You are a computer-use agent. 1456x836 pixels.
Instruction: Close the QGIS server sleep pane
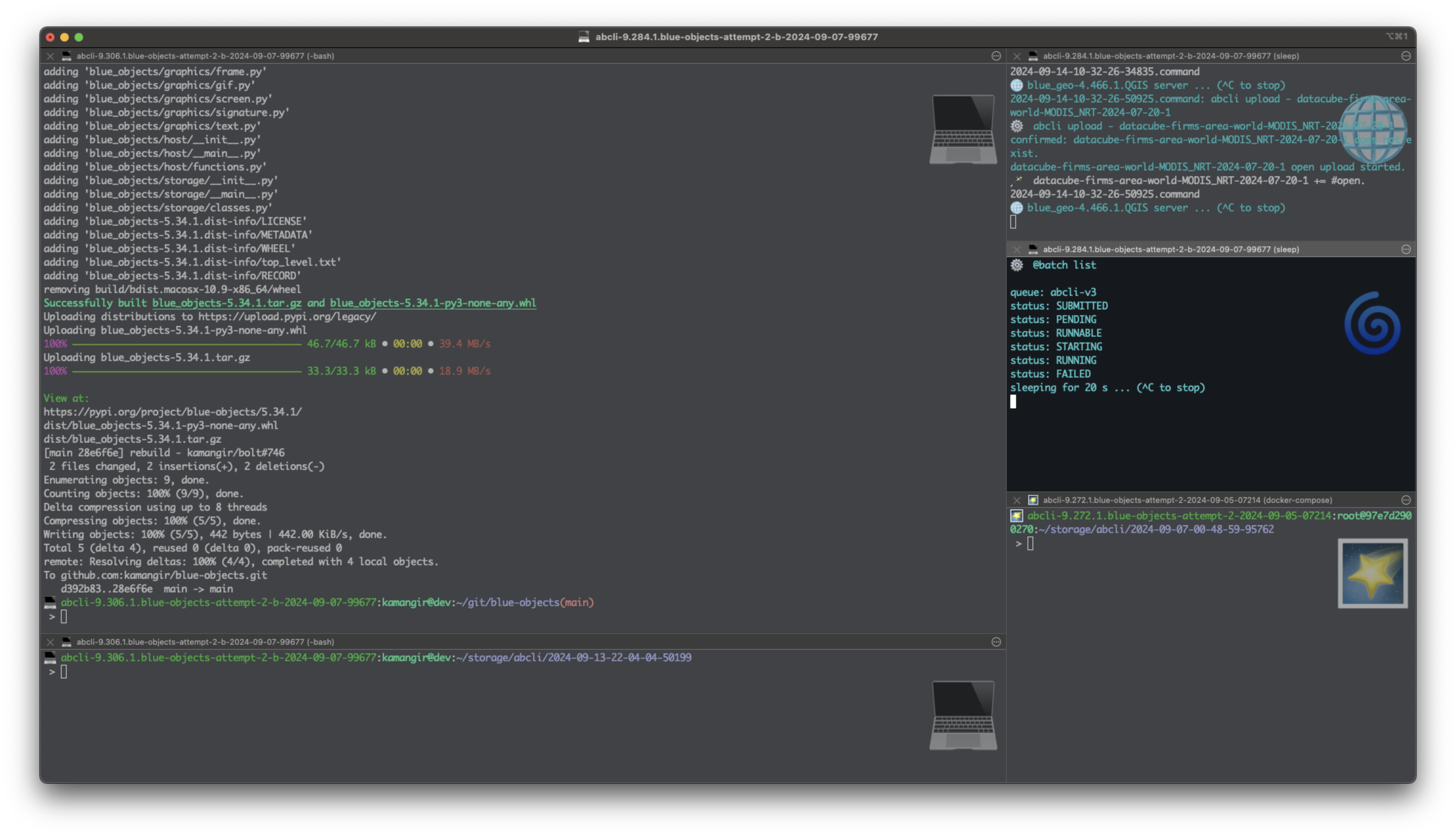(1016, 56)
